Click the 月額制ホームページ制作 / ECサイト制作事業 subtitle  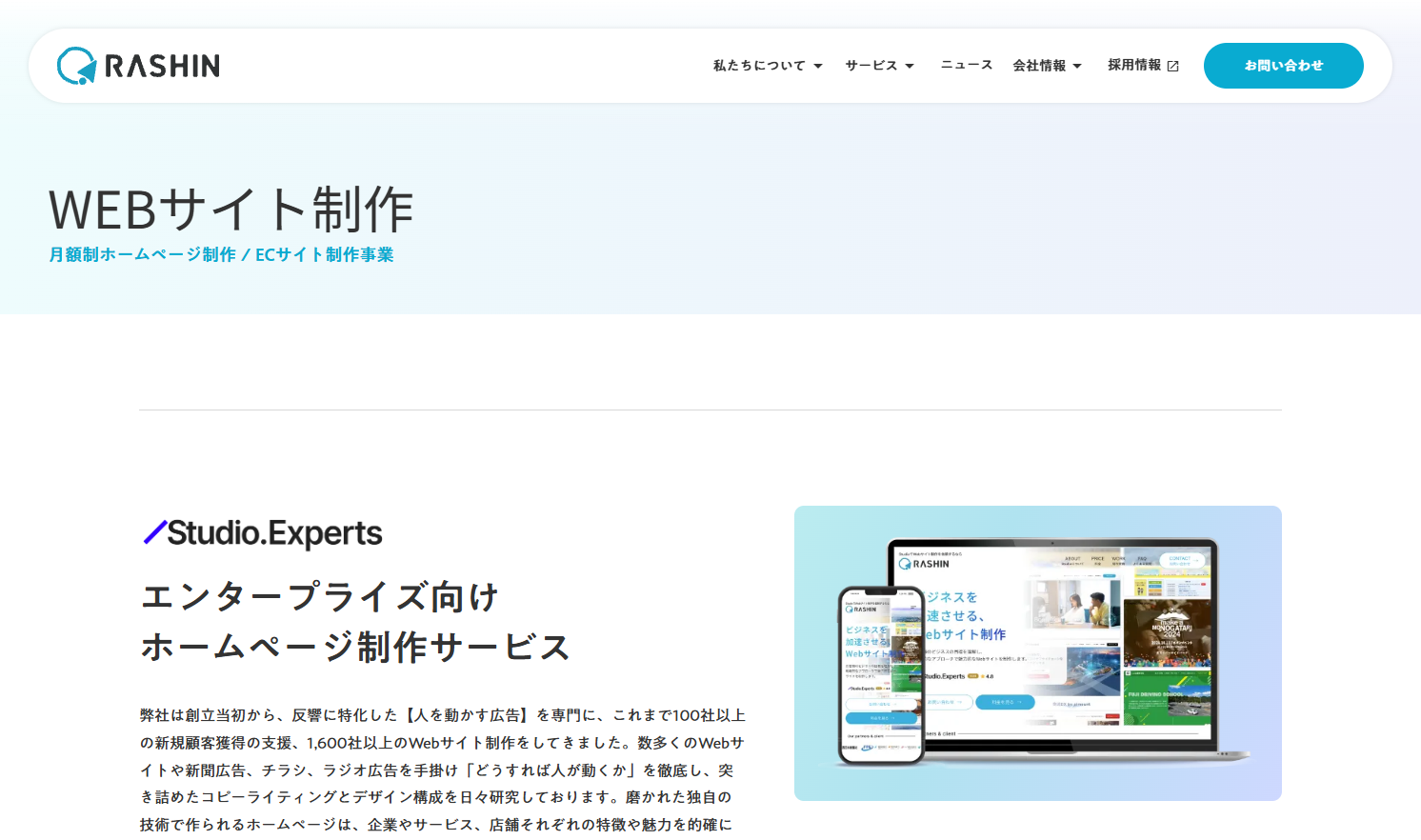tap(221, 254)
